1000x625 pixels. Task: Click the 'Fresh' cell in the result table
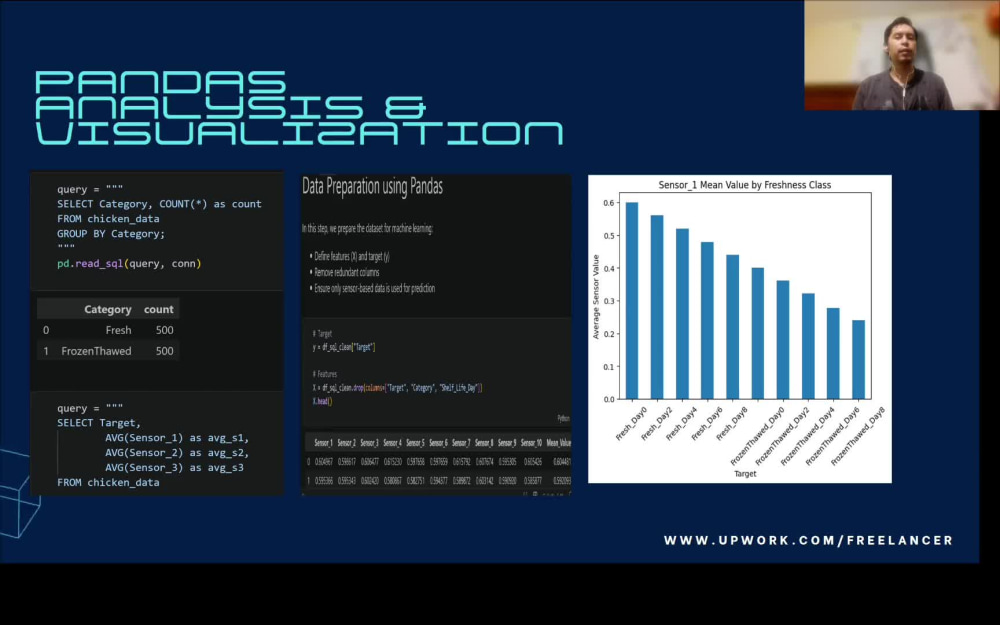(118, 330)
